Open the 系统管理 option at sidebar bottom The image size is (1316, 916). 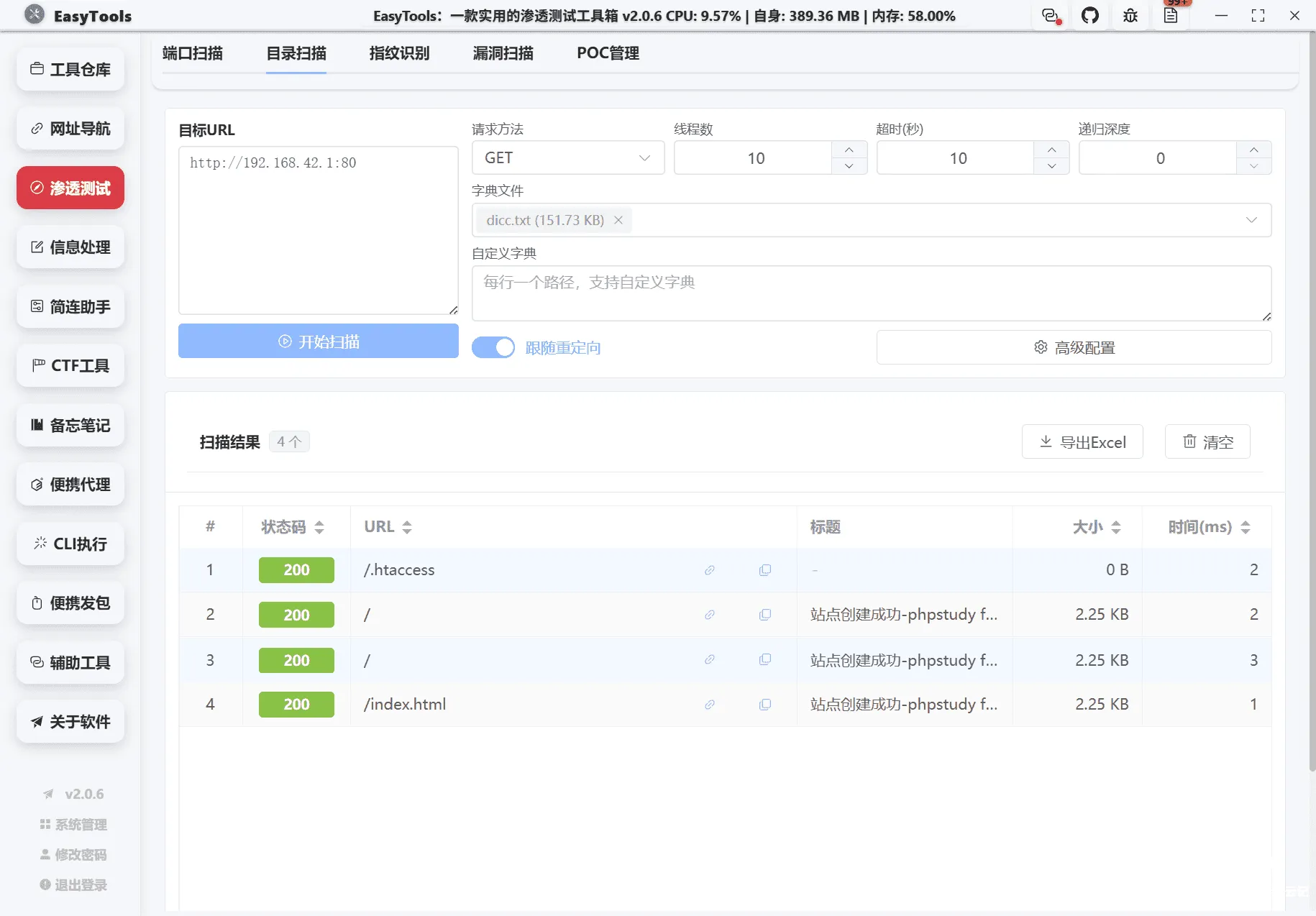(72, 824)
